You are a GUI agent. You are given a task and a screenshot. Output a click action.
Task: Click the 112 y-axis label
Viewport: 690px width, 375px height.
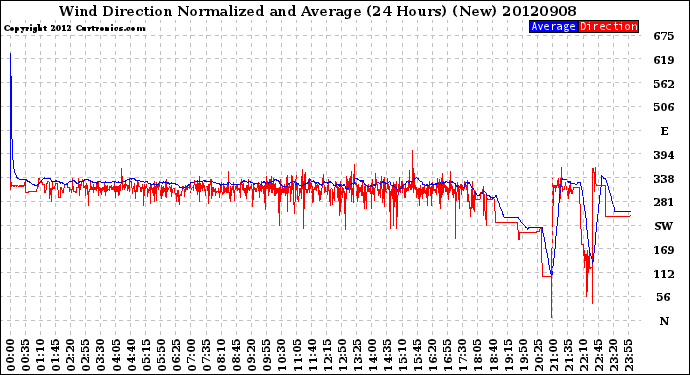pos(664,274)
